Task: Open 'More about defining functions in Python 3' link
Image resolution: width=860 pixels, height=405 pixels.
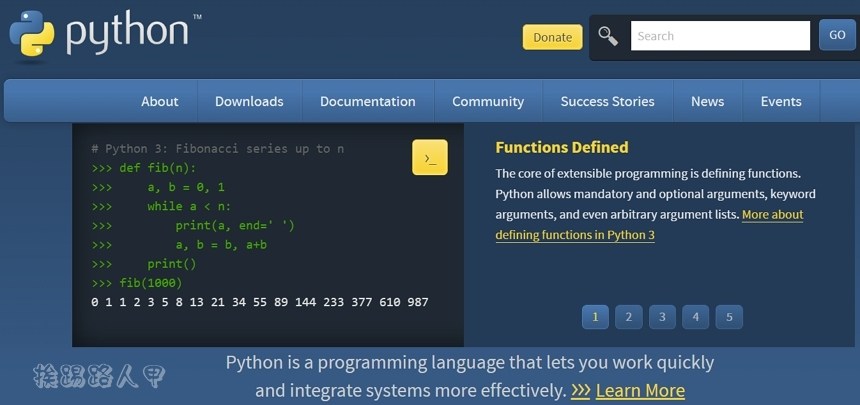Action: pyautogui.click(x=649, y=224)
